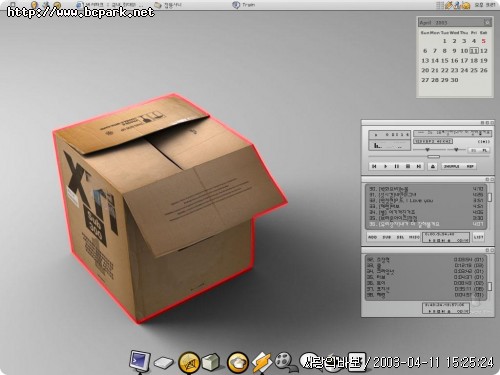Viewport: 500px width, 375px height.
Task: Open the LIST options button in playlist
Action: (x=478, y=237)
